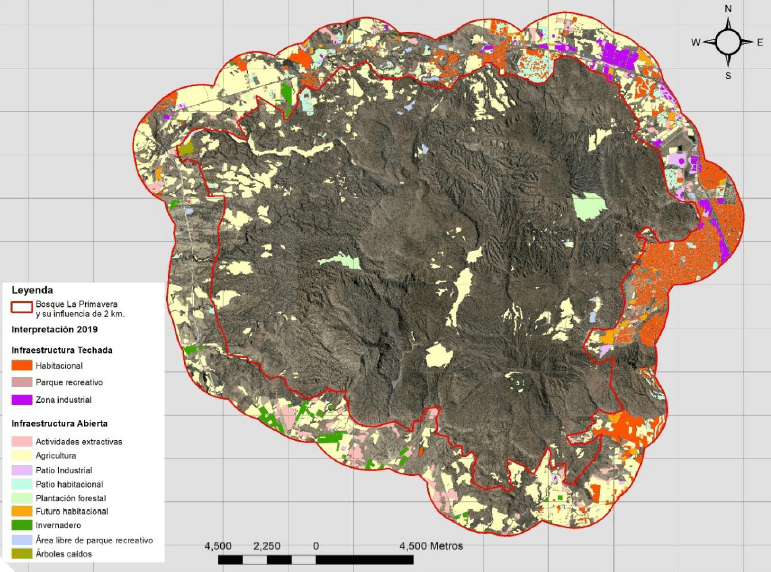Click the S letter below the compass
Viewport: 771px width, 572px height.
click(728, 75)
